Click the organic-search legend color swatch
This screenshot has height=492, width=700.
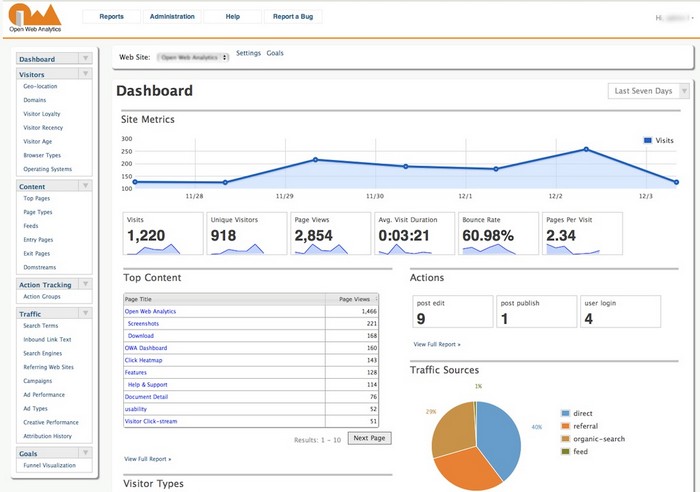point(566,439)
